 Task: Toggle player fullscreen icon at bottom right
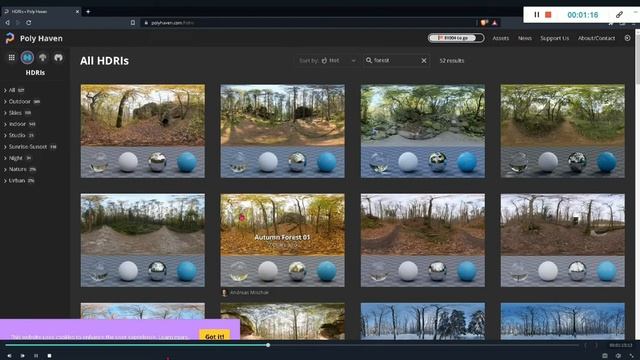click(x=631, y=356)
